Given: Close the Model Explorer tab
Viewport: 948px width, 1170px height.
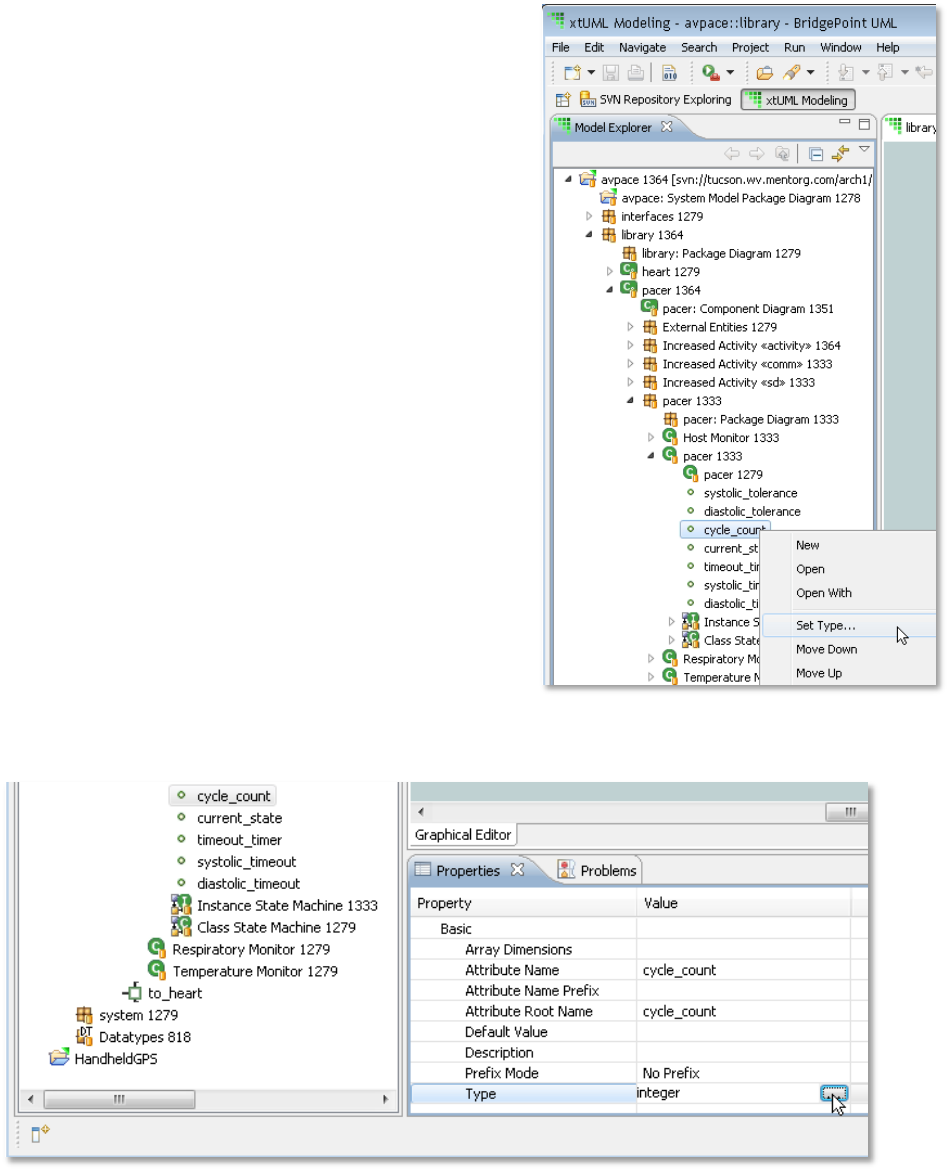Looking at the screenshot, I should coord(667,127).
